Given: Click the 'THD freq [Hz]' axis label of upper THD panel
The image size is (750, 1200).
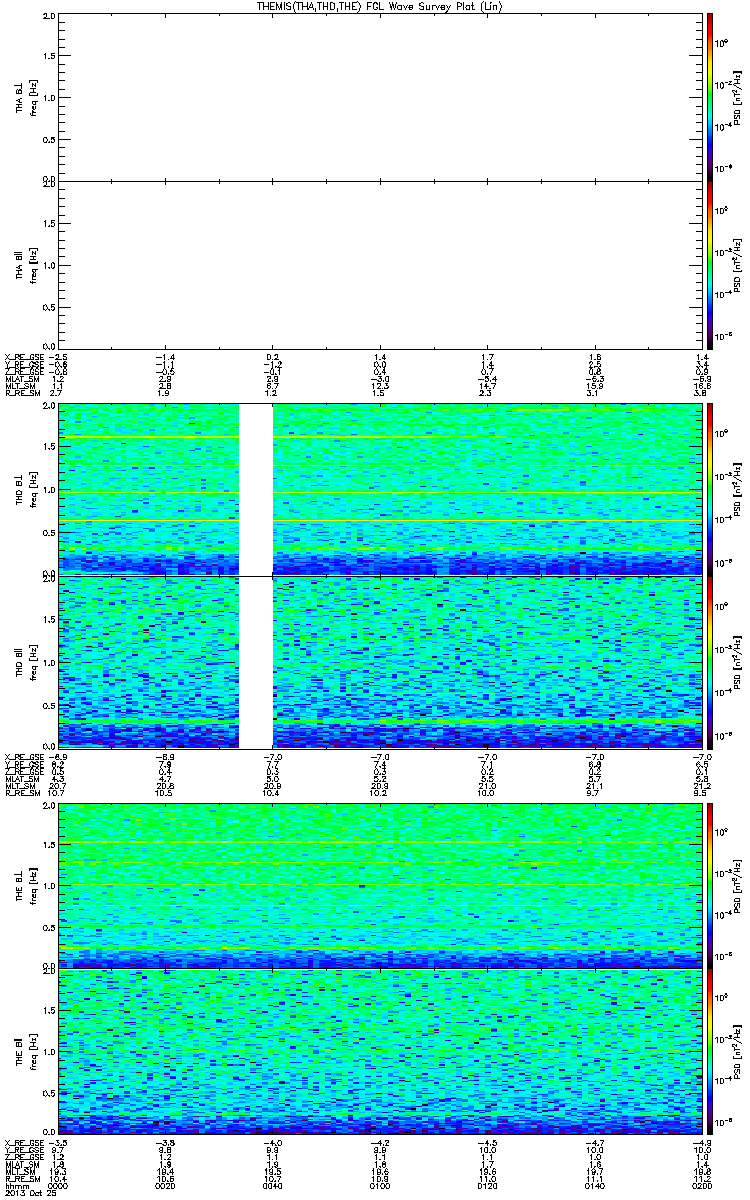Looking at the screenshot, I should pyautogui.click(x=25, y=489).
